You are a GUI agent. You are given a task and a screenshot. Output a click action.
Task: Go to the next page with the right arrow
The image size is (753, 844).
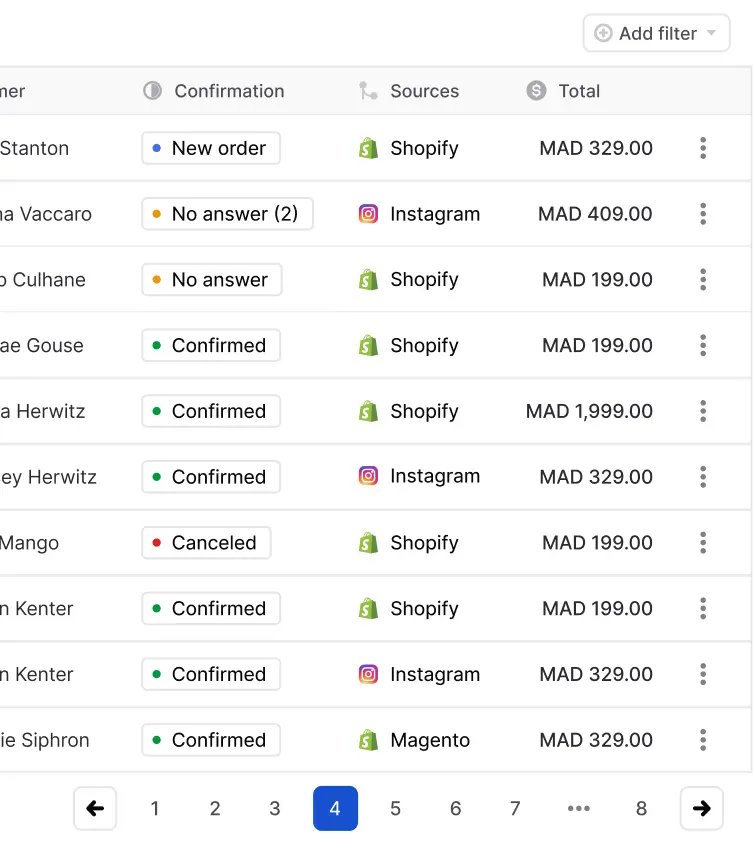[x=702, y=808]
